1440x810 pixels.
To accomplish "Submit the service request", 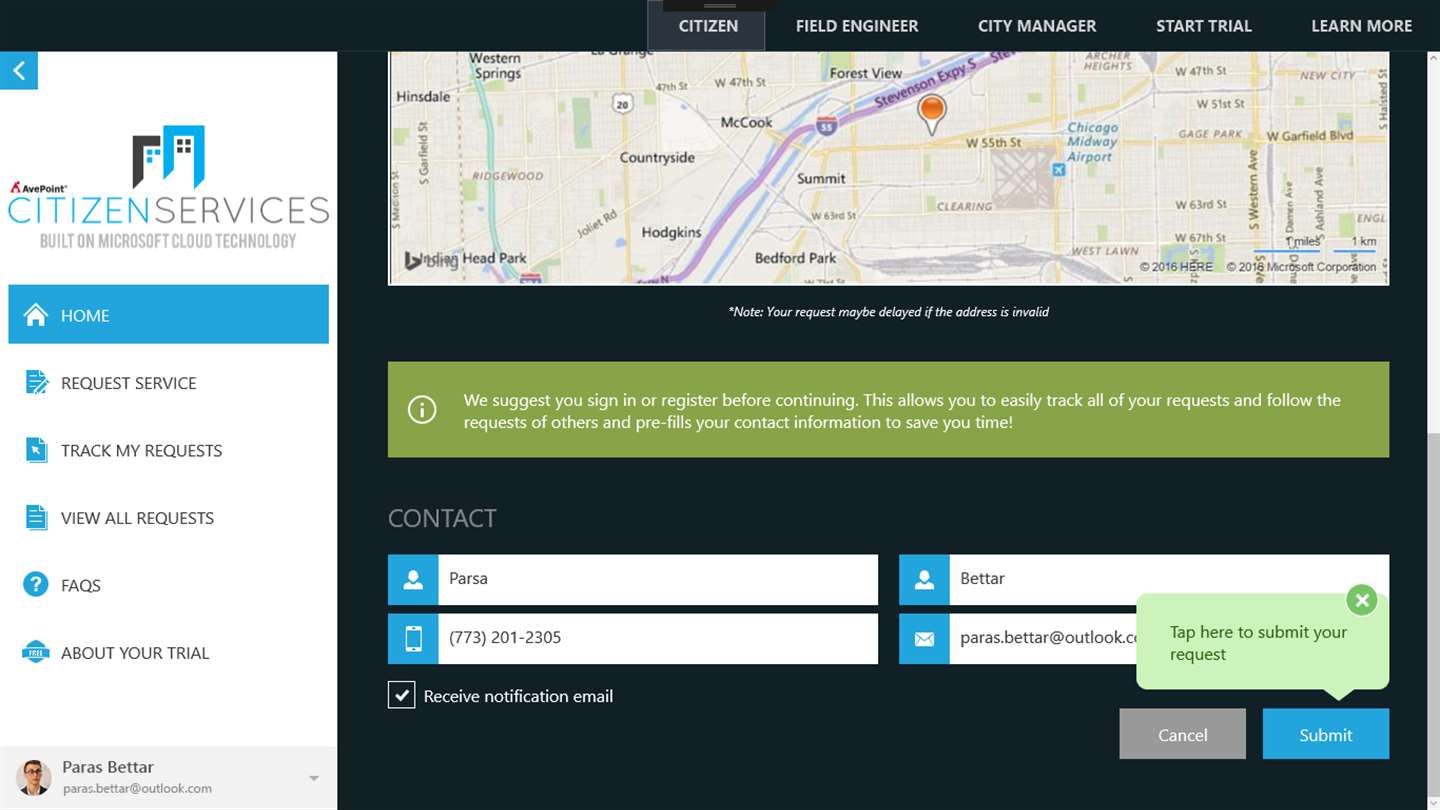I will coord(1326,734).
